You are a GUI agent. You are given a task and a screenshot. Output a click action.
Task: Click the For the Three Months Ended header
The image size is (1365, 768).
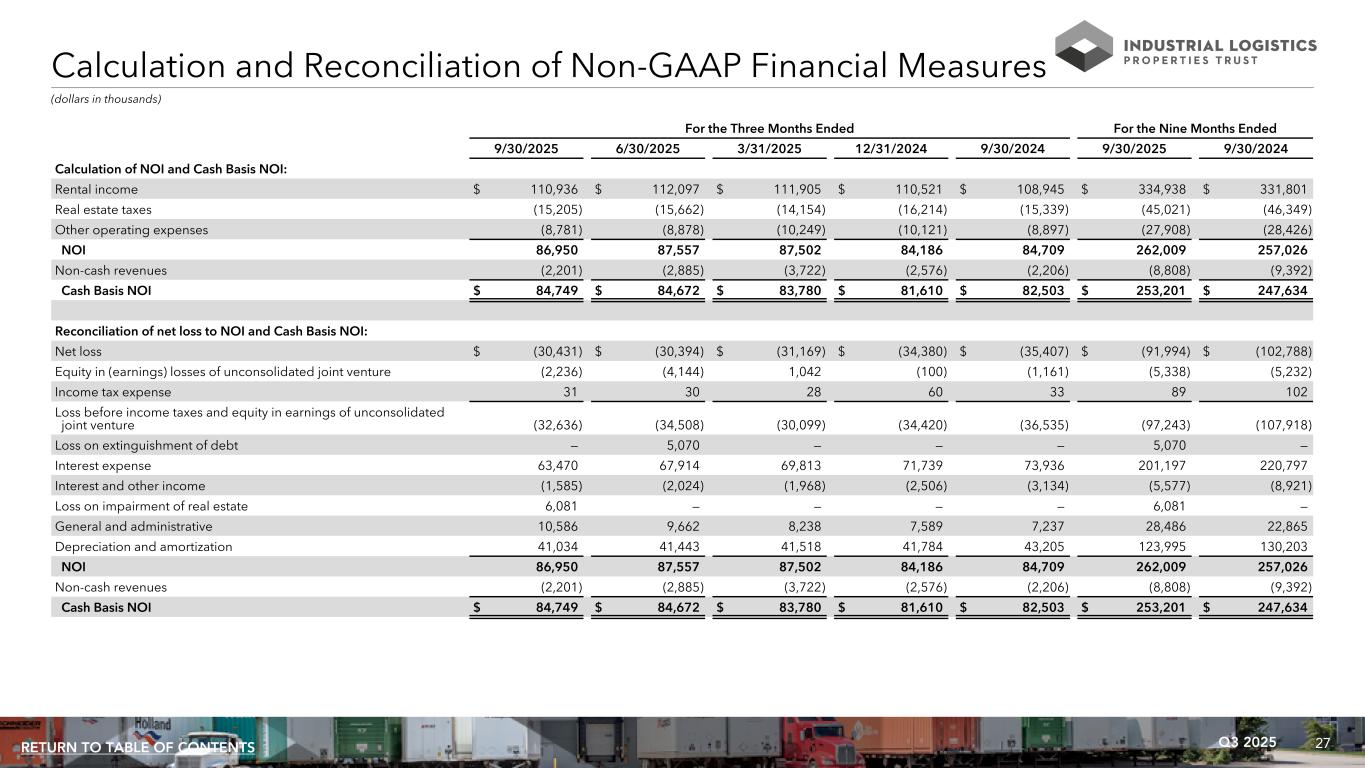769,129
